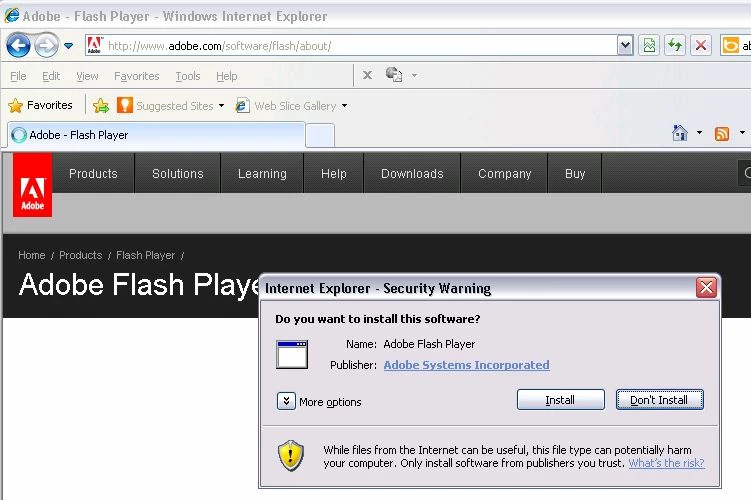Viewport: 751px width, 500px height.
Task: Open Web Slice Gallery link
Action: click(x=285, y=105)
